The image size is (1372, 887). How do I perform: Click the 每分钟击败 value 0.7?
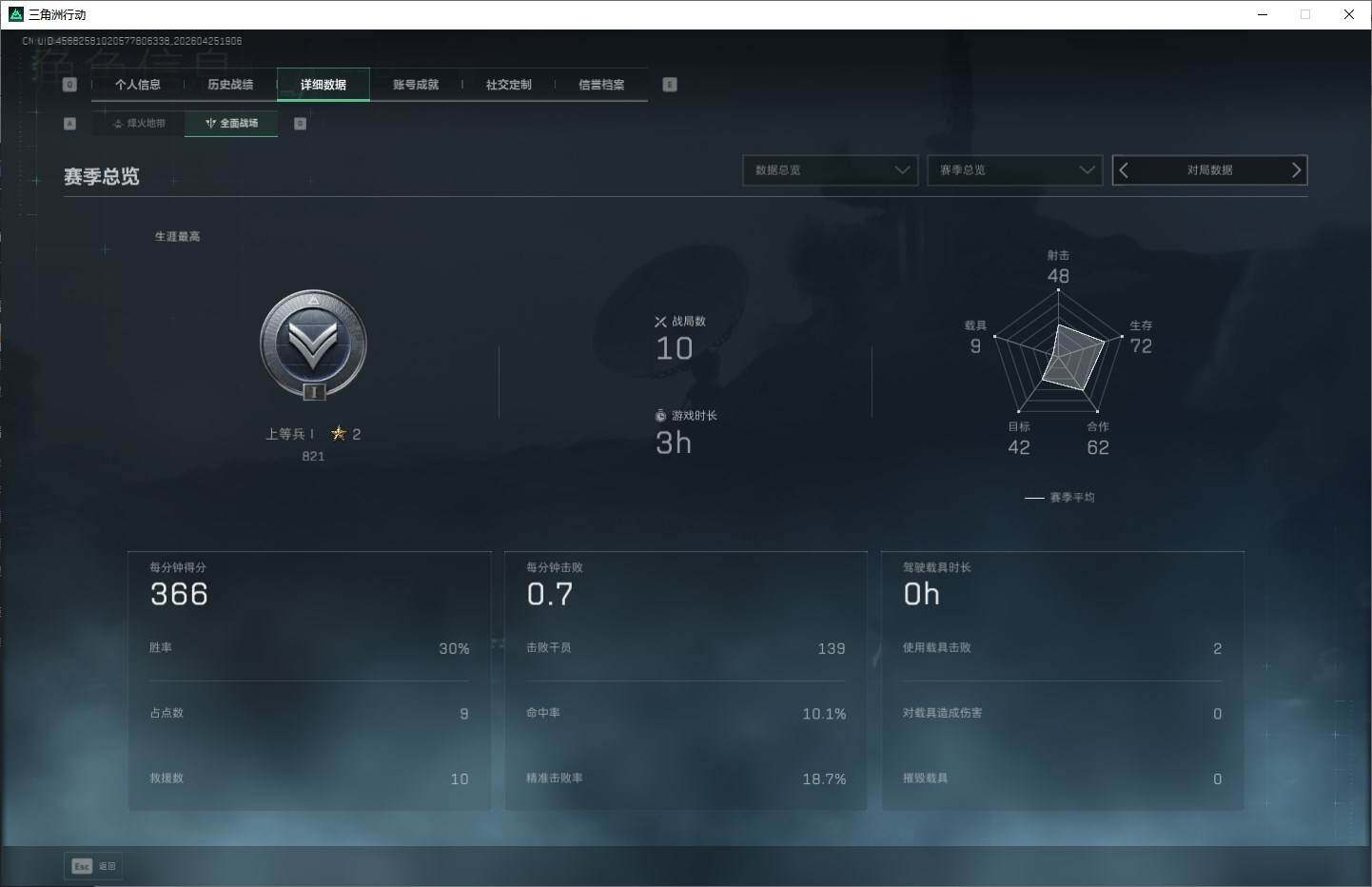click(x=550, y=595)
